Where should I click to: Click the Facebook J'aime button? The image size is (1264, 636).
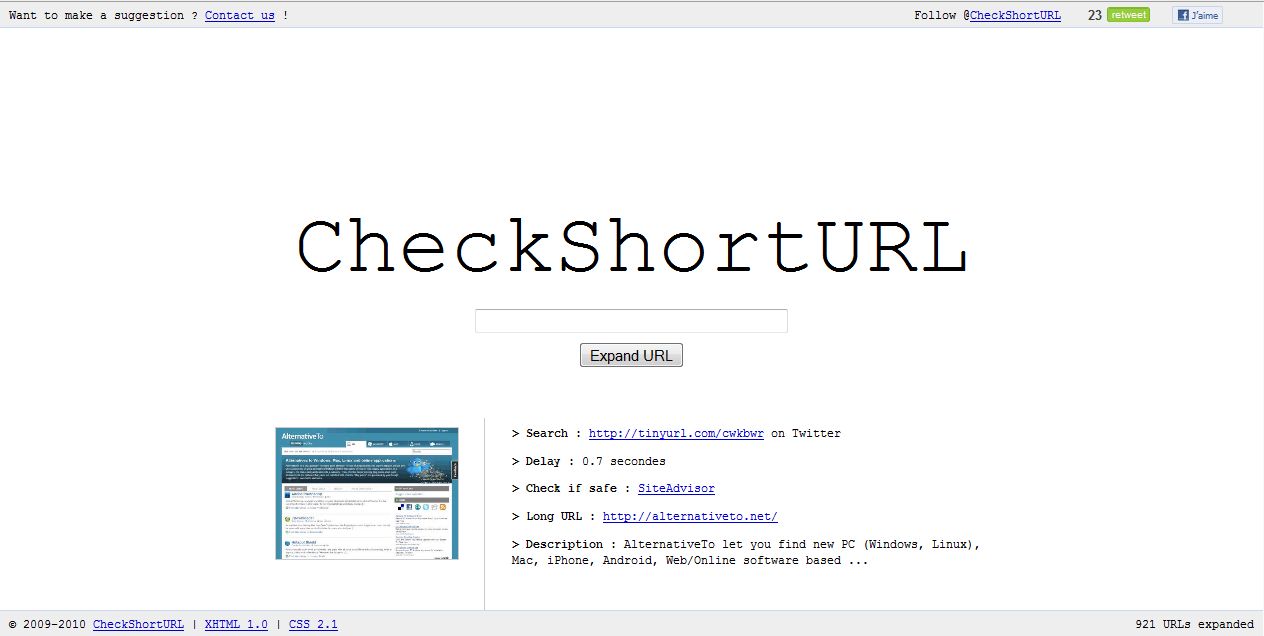tap(1196, 15)
